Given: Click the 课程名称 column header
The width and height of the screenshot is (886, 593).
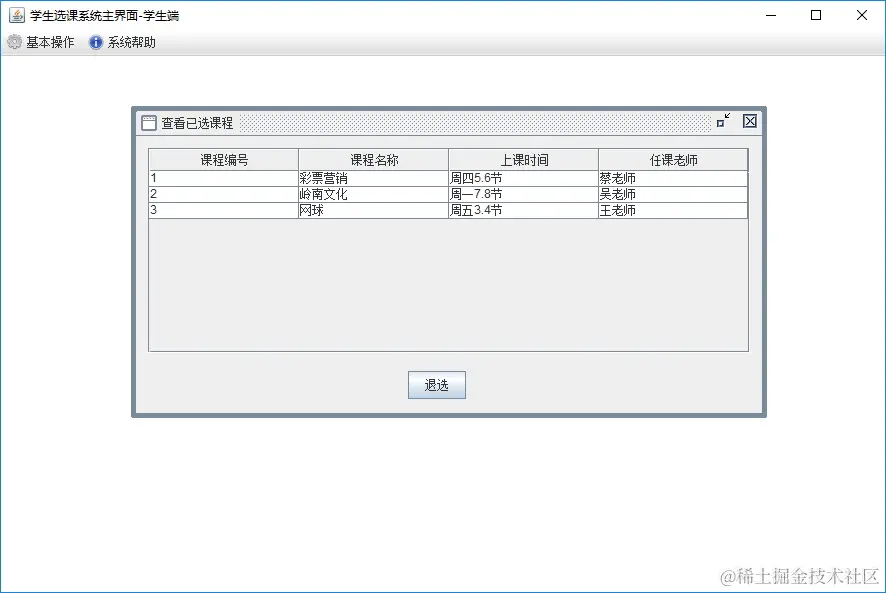Looking at the screenshot, I should click(x=371, y=158).
